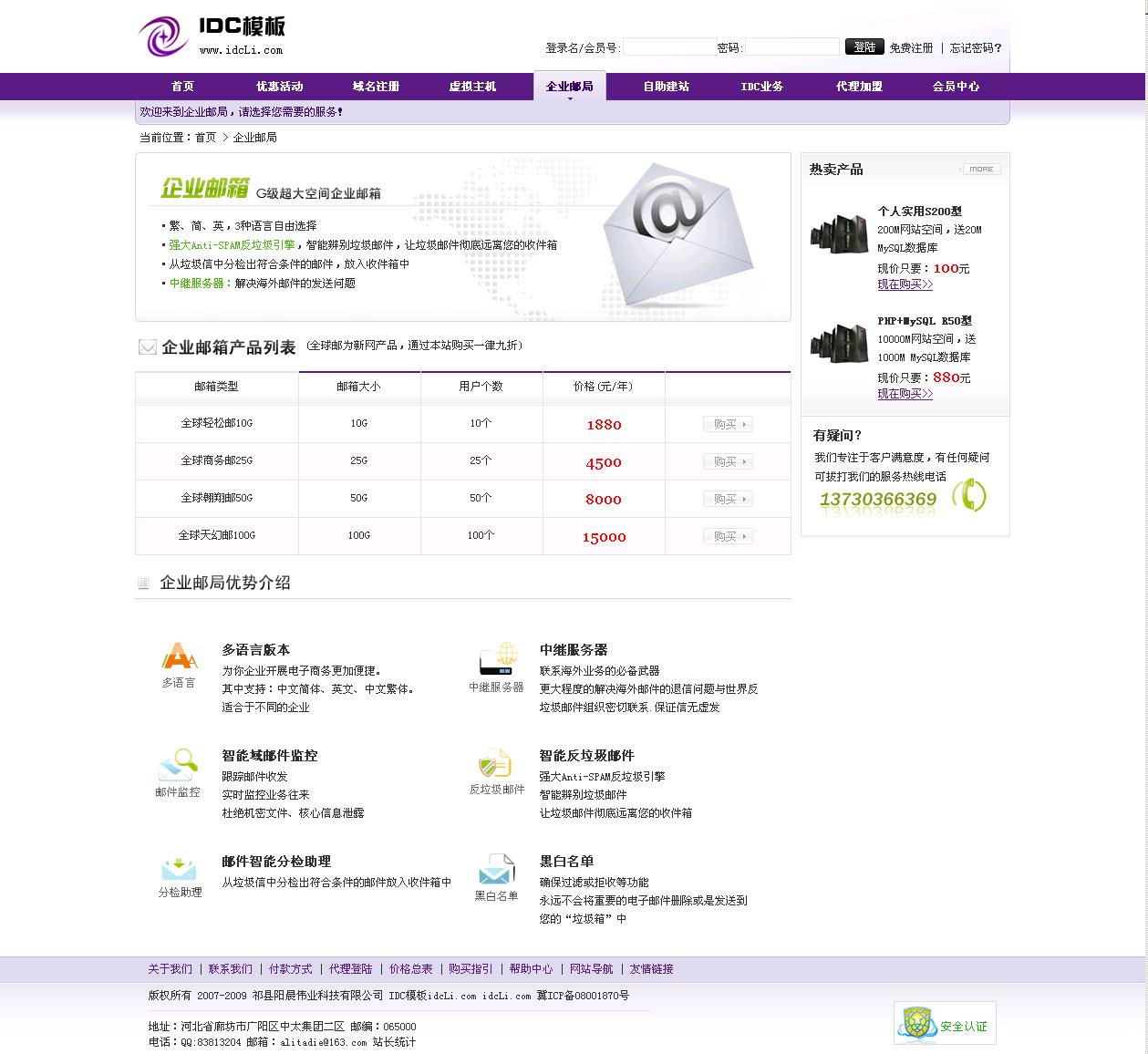Go to 域名注册 in the nav bar
The height and width of the screenshot is (1054, 1148).
click(x=376, y=87)
